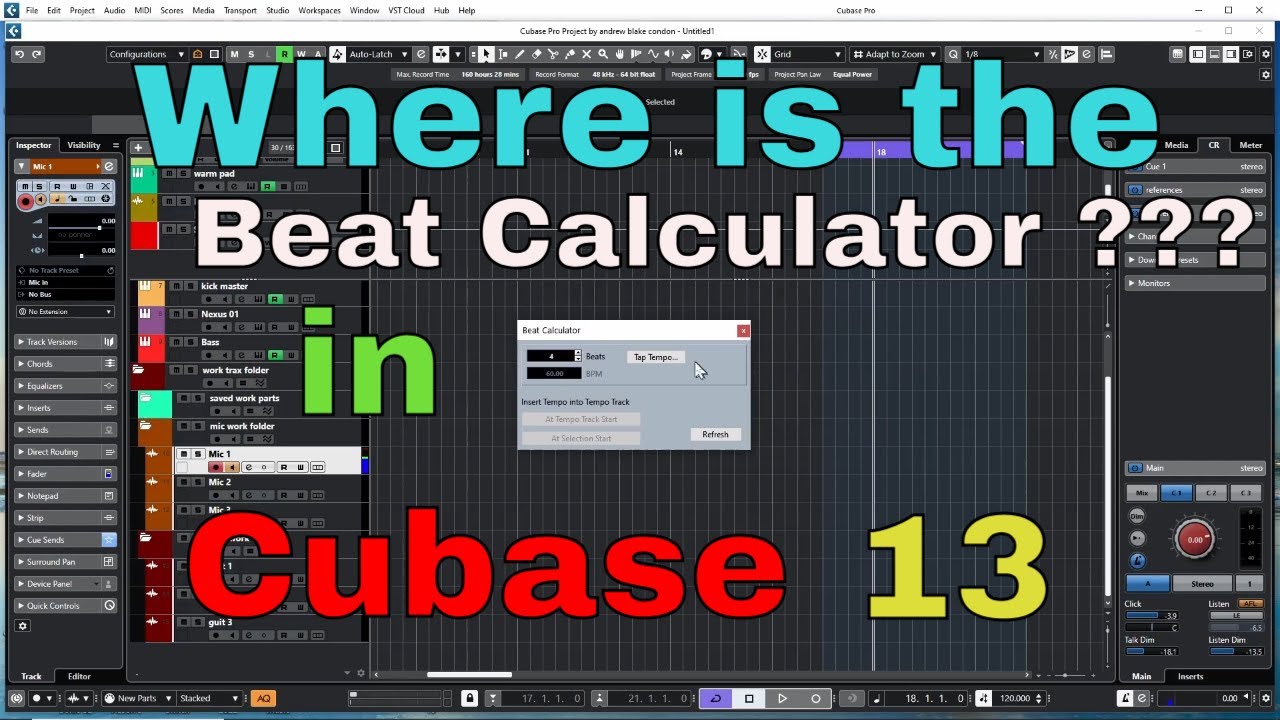Click the toolbar setup gear icon
This screenshot has width=1280, height=720.
(x=1266, y=54)
